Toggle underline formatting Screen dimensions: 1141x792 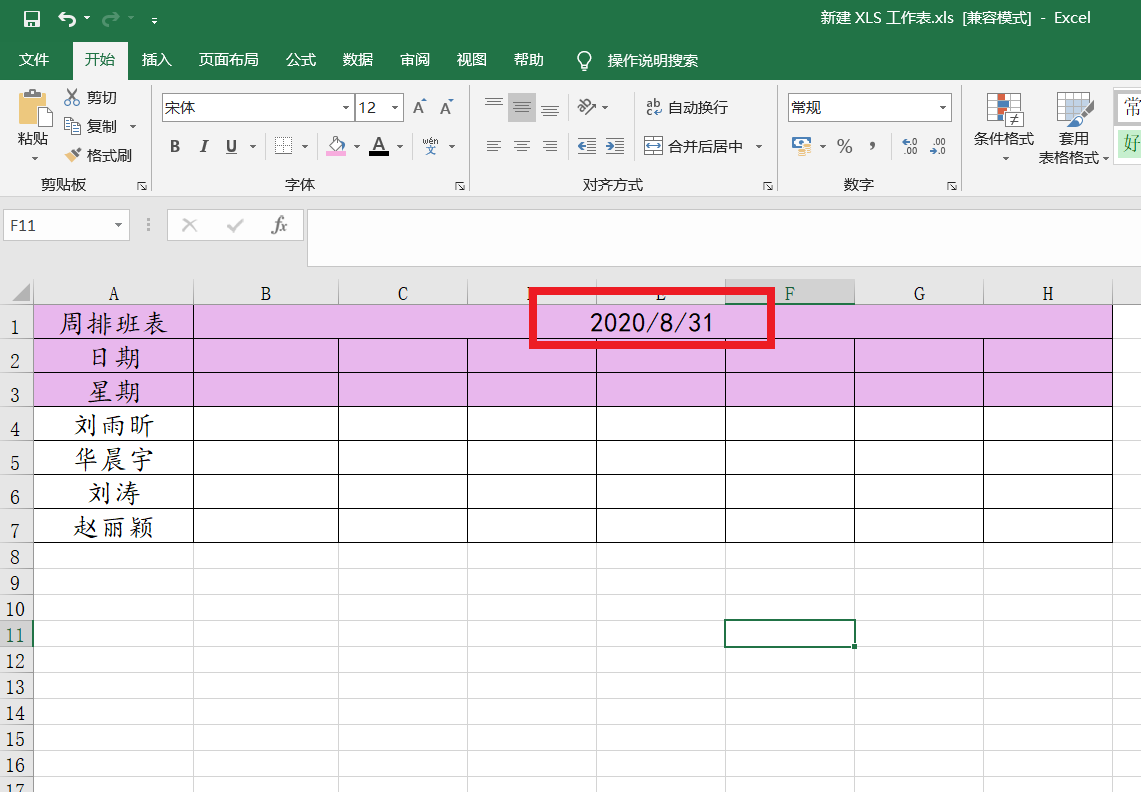[231, 146]
